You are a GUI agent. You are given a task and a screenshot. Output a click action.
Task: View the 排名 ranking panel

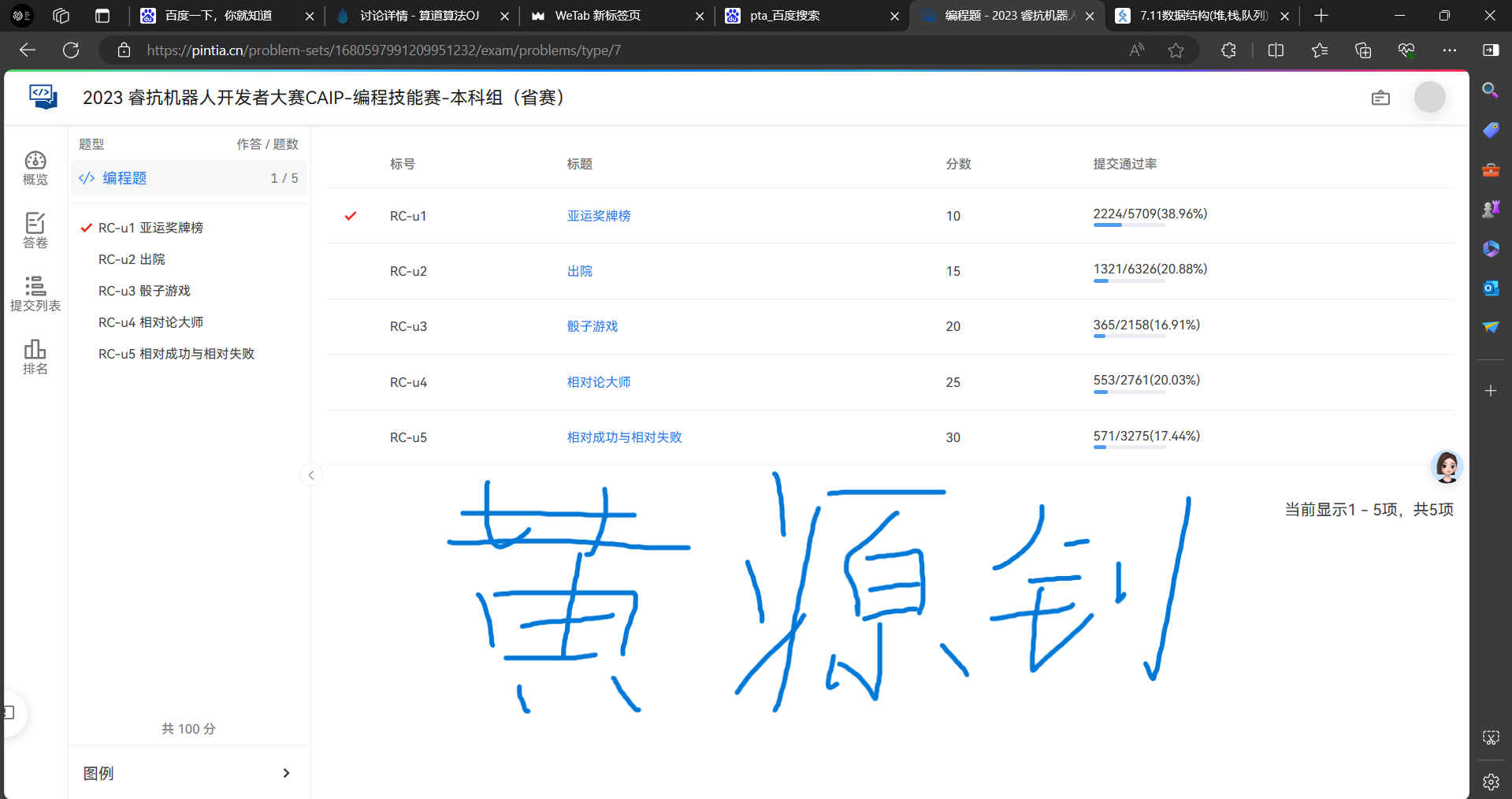click(35, 357)
